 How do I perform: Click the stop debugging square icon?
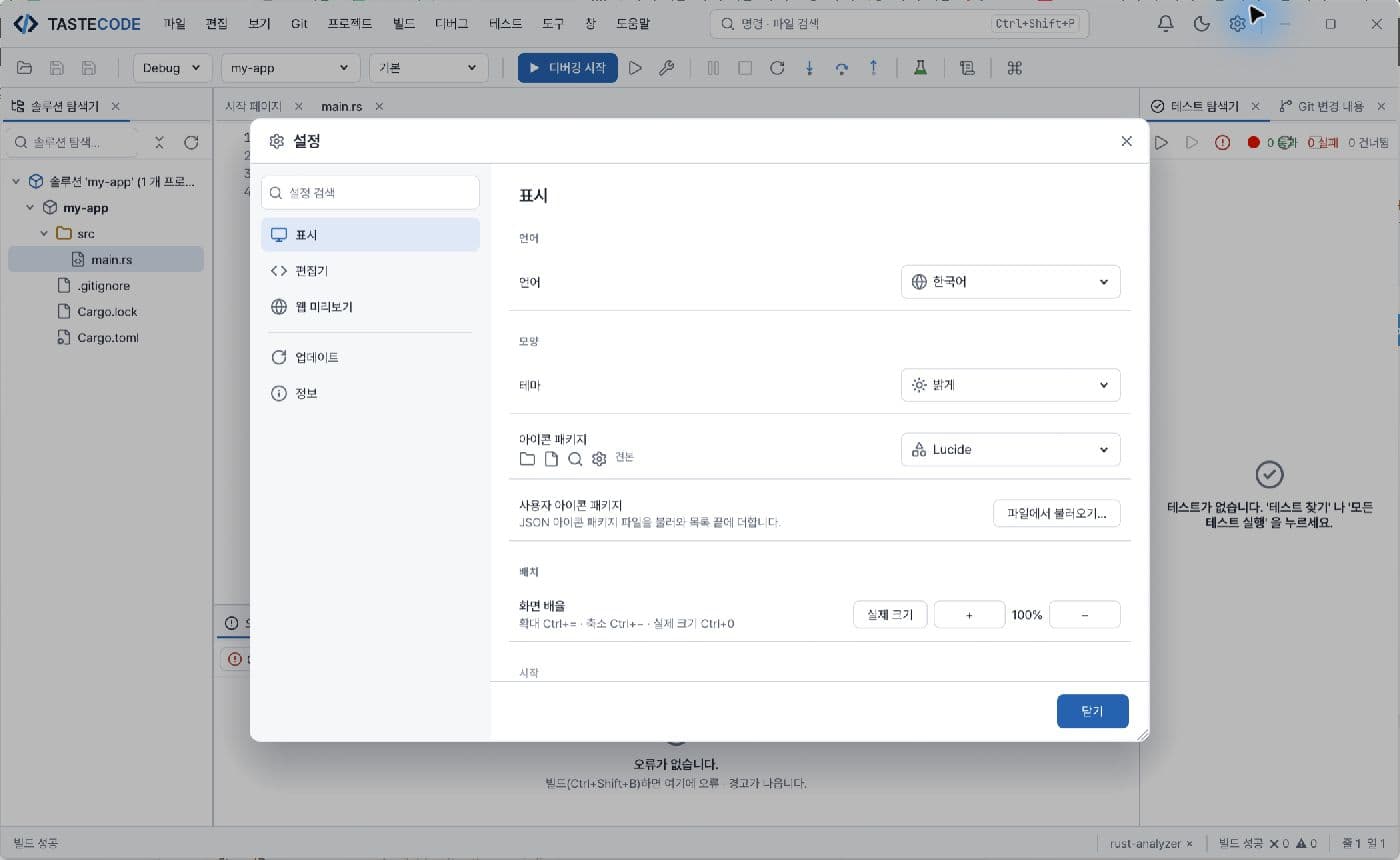pos(745,68)
